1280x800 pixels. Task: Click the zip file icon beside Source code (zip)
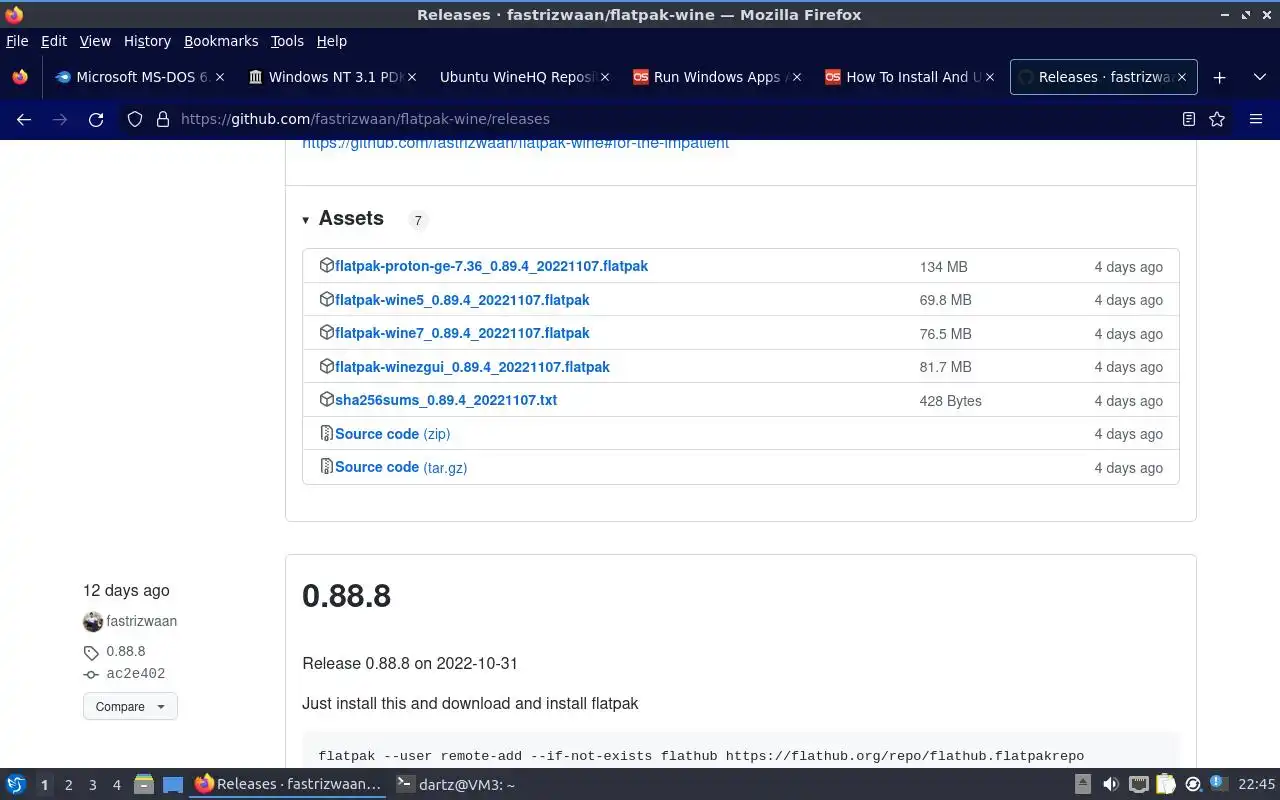pos(326,433)
